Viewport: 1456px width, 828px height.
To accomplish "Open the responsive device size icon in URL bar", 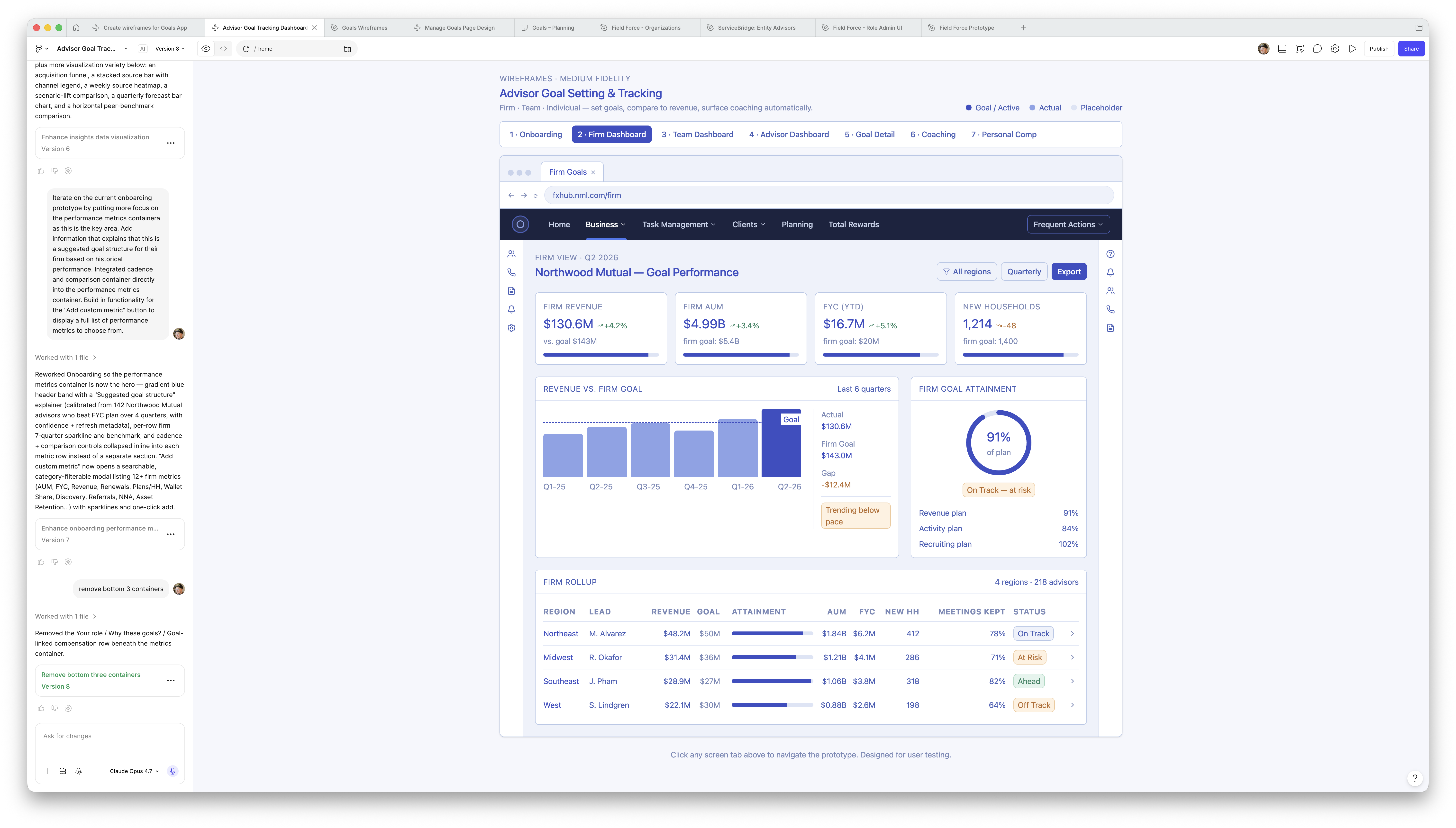I will (x=347, y=49).
